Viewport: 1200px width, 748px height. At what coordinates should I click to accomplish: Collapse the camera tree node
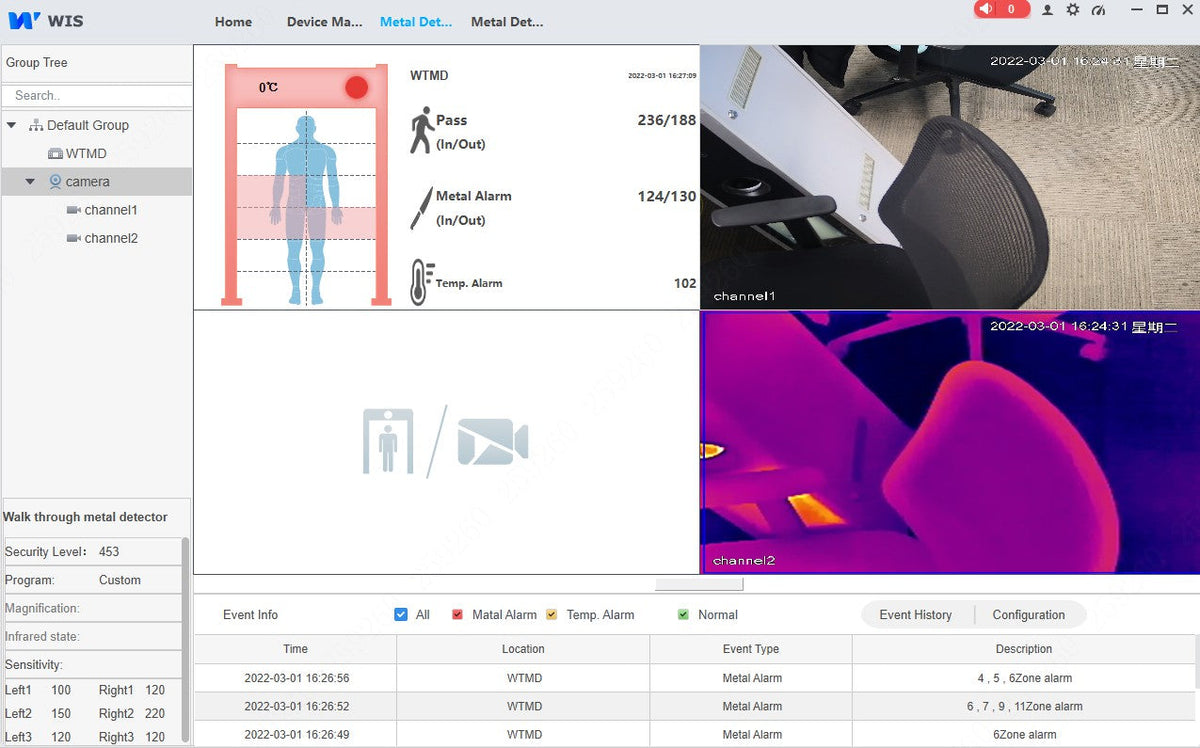(x=30, y=182)
